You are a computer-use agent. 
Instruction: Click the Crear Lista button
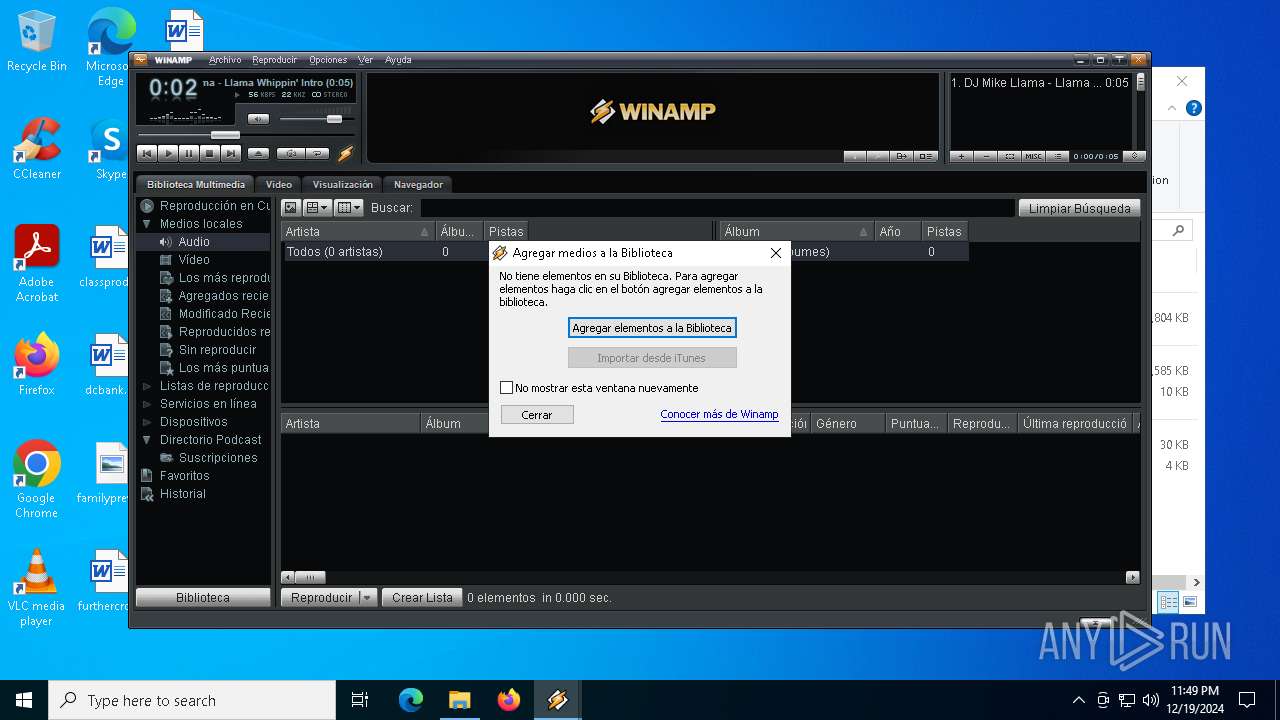[422, 597]
